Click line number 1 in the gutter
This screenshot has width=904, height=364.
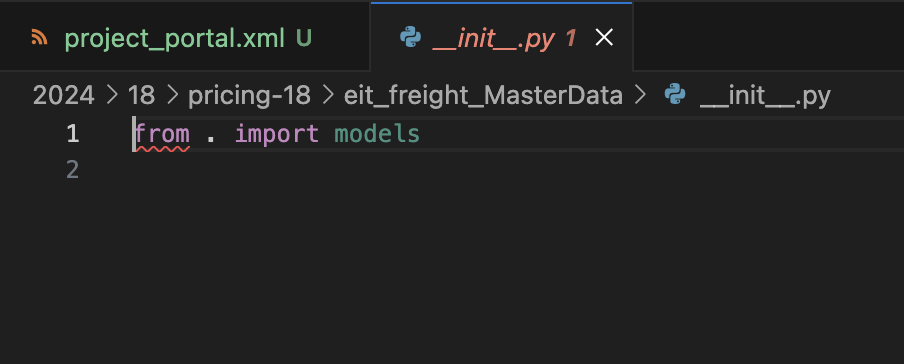tap(73, 134)
